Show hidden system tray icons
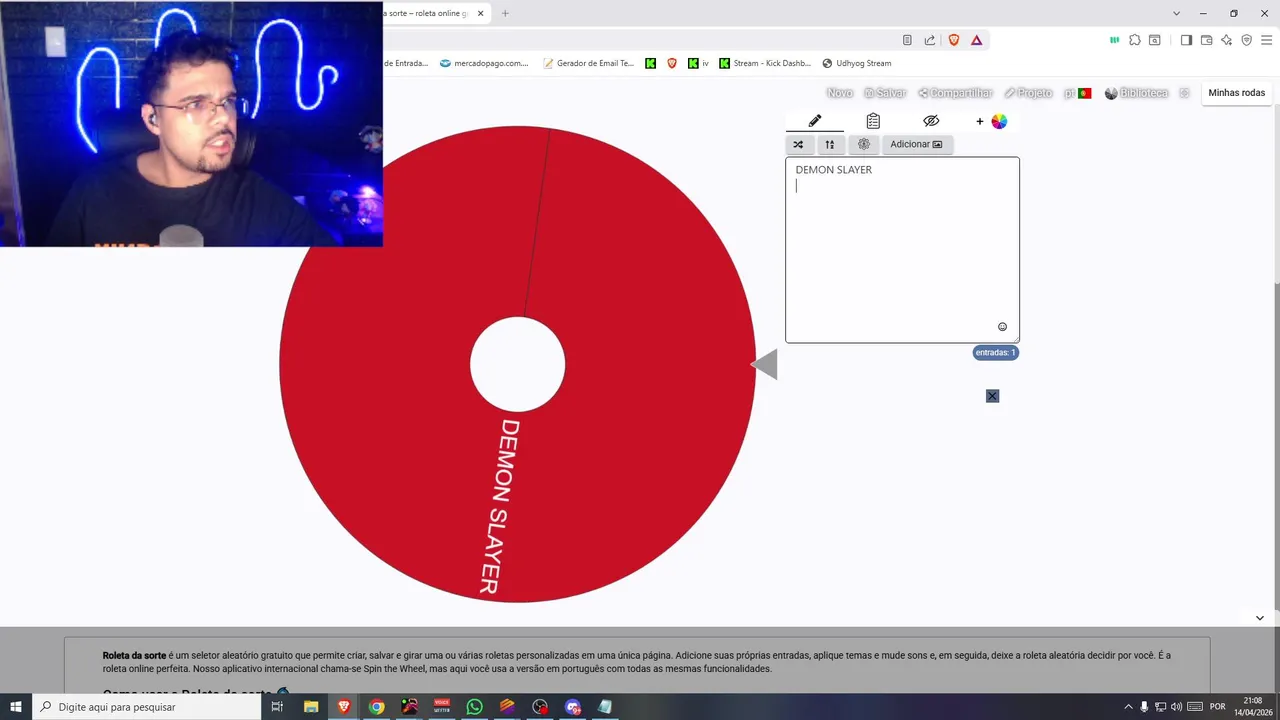 (x=1129, y=707)
